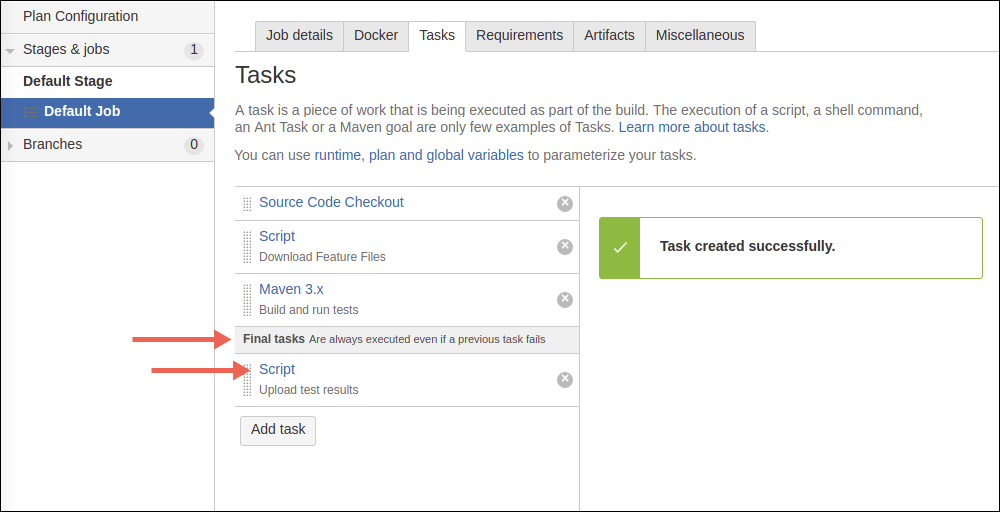Open the Learn more about tasks link
Image resolution: width=1000 pixels, height=512 pixels.
(692, 128)
